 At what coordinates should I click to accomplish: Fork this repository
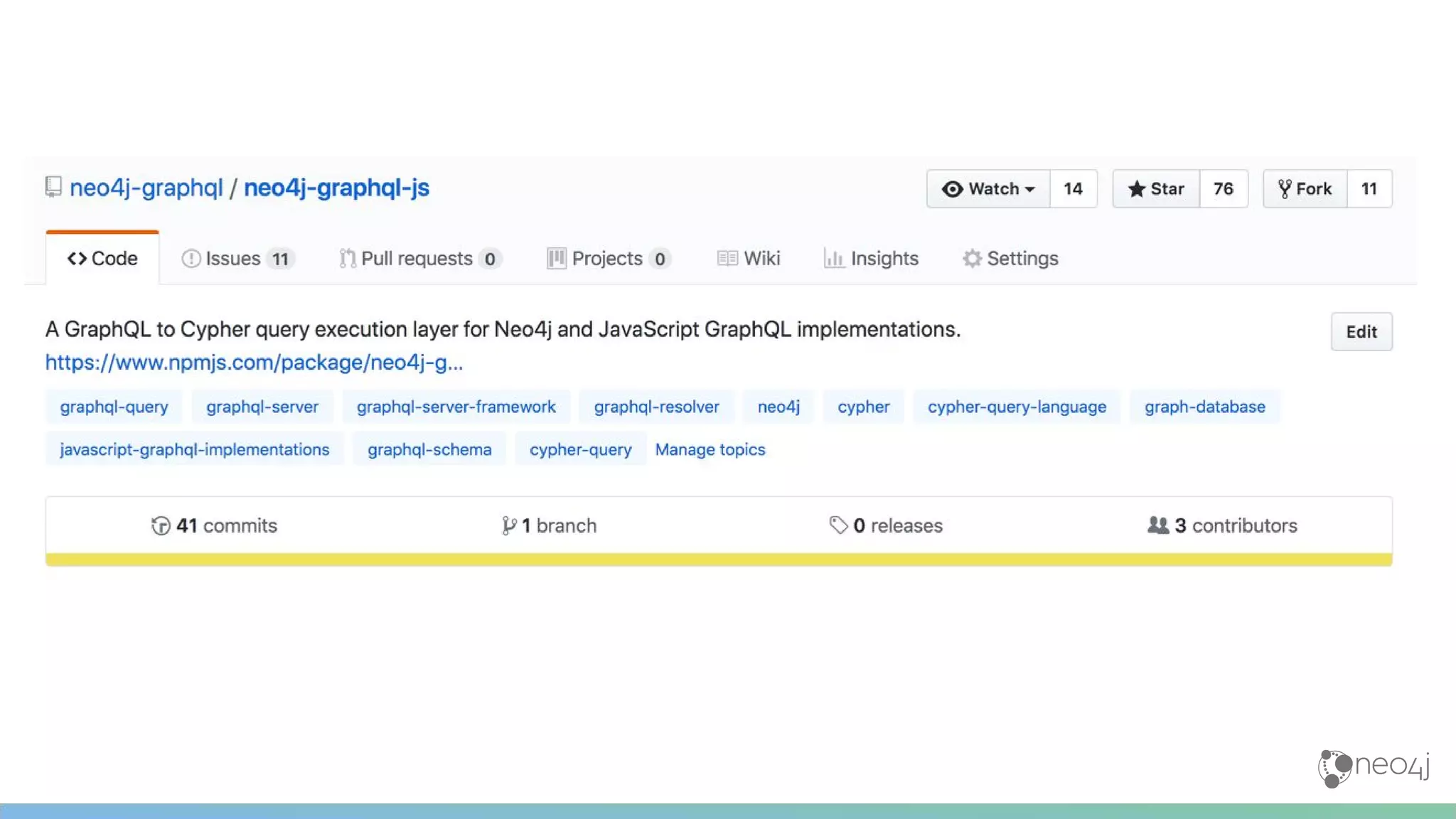(1305, 189)
